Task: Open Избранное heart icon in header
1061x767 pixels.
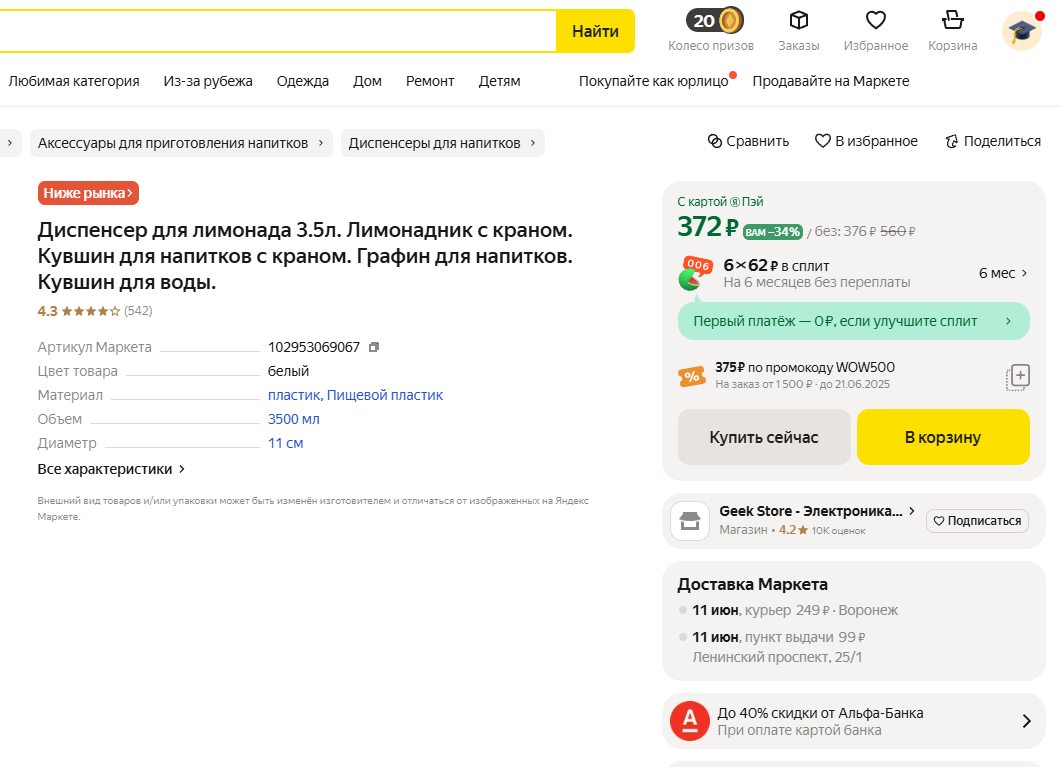Action: [x=875, y=20]
